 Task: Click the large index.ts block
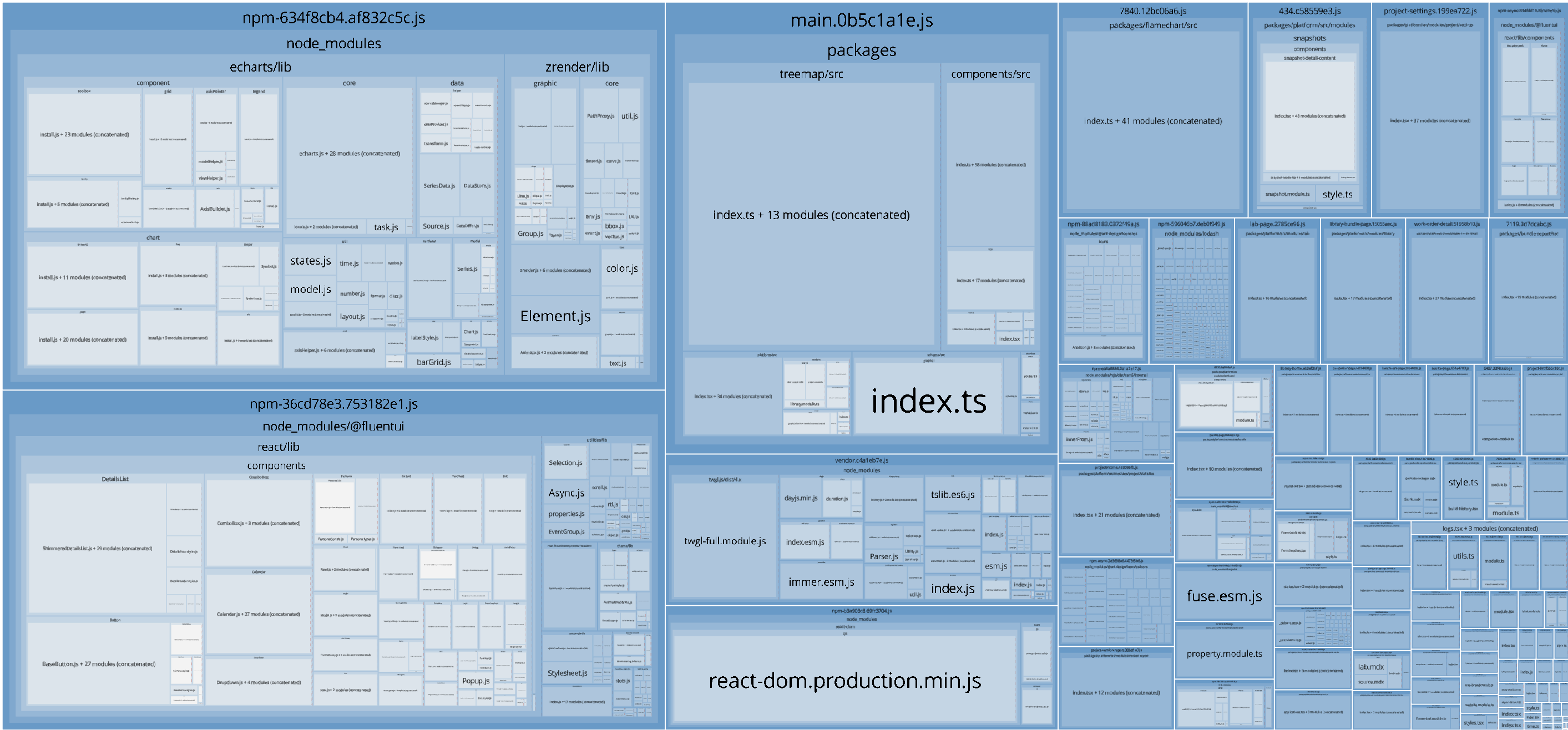[928, 401]
